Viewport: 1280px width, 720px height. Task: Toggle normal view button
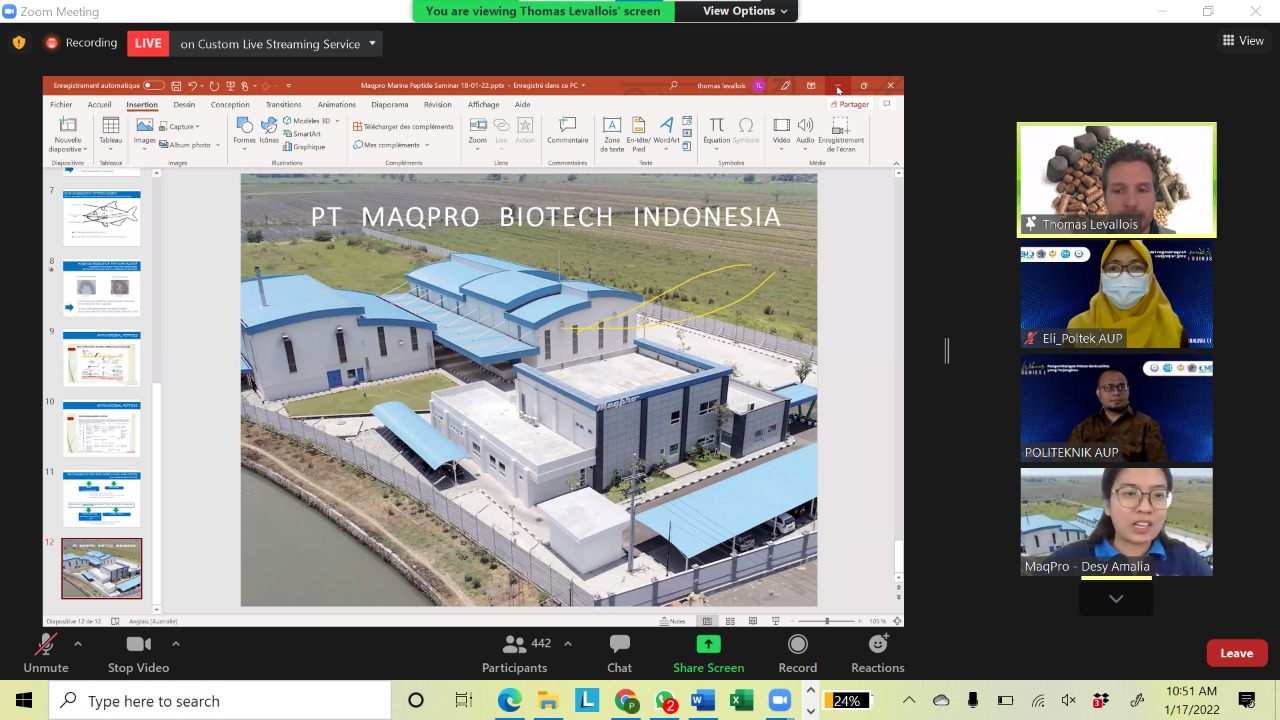(x=707, y=621)
